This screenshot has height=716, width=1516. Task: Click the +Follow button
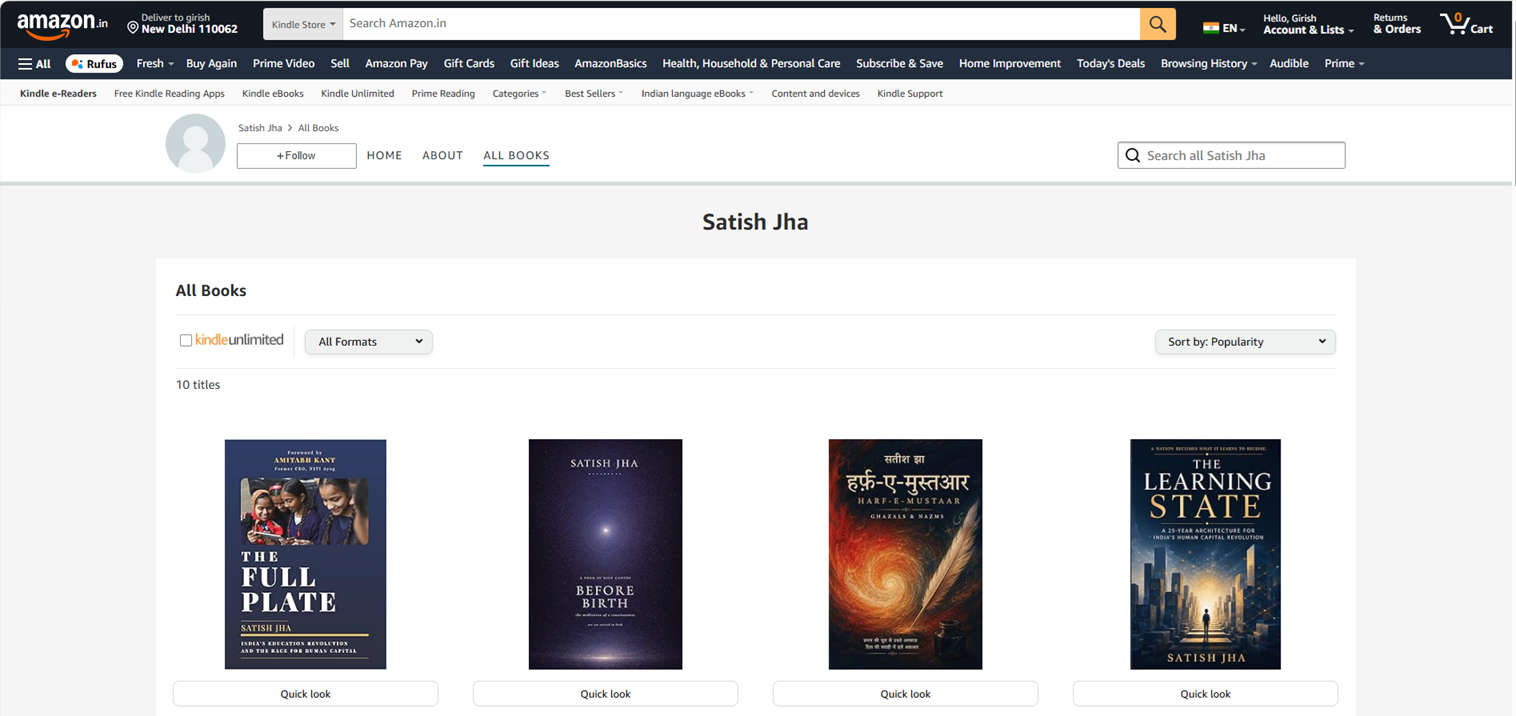296,156
